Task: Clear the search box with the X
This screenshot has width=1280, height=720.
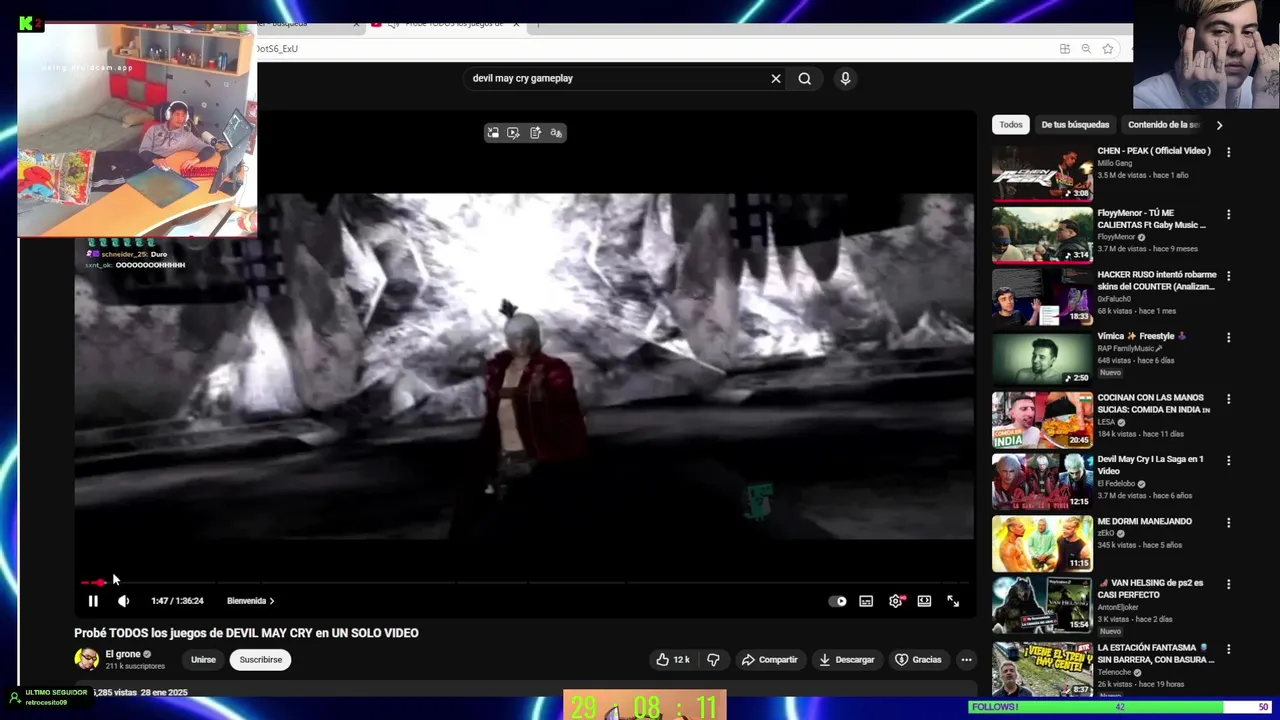Action: [776, 78]
